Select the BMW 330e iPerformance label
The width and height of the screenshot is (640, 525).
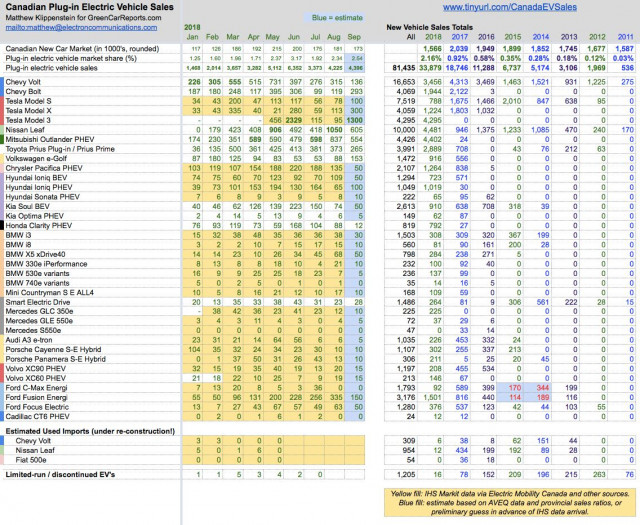click(x=46, y=264)
